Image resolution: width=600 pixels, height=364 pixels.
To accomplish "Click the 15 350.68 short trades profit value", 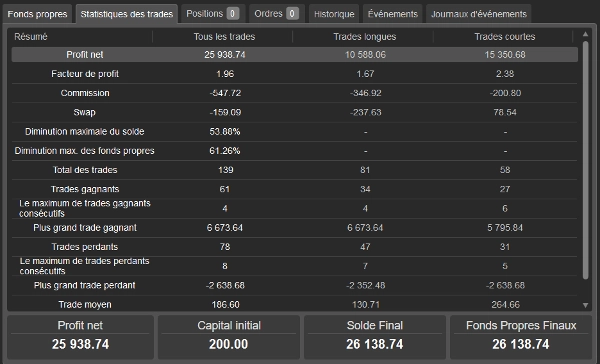I will click(505, 55).
